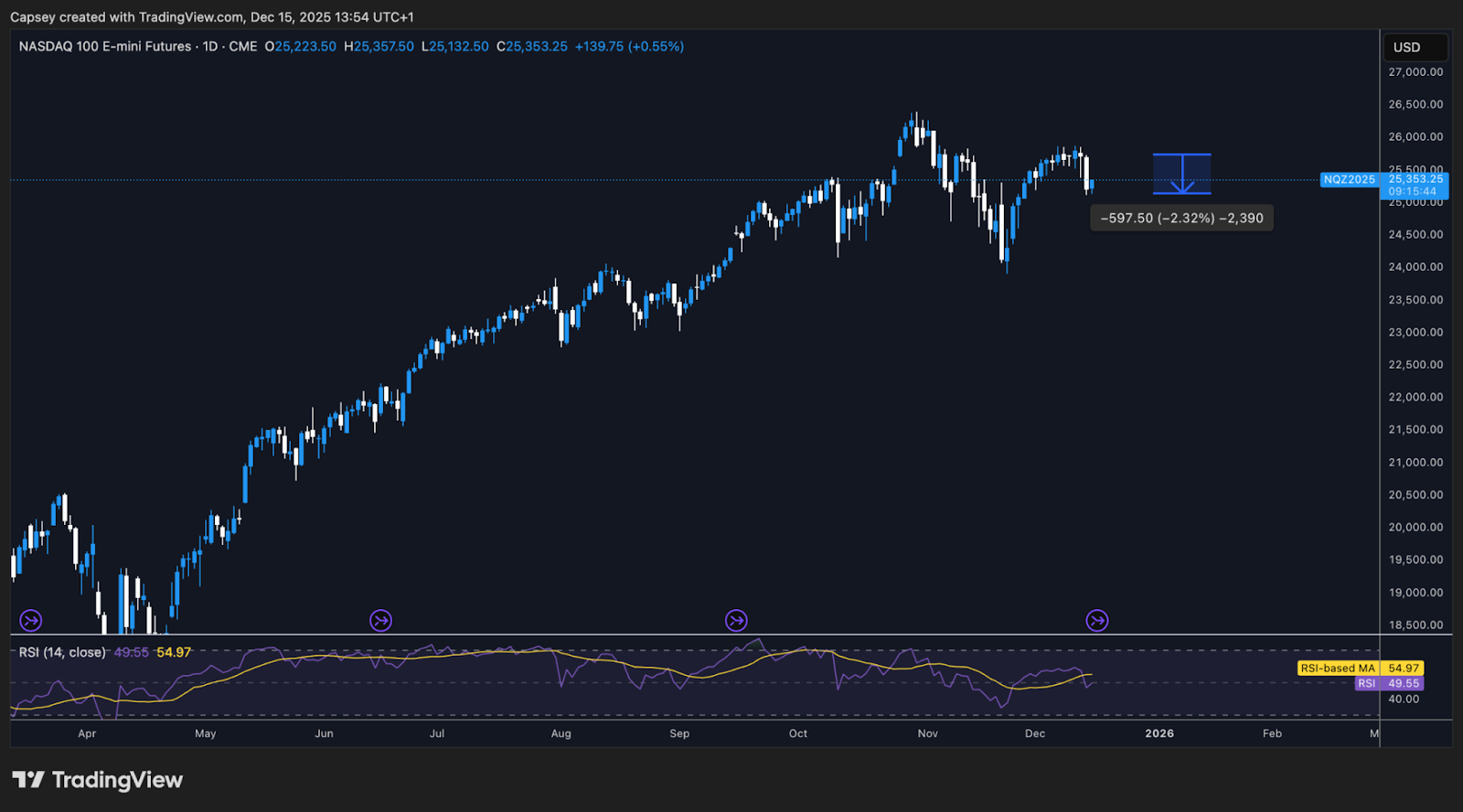This screenshot has width=1463, height=812.
Task: Click the NASDAQ 100 E-mini Futures title
Action: click(x=105, y=47)
